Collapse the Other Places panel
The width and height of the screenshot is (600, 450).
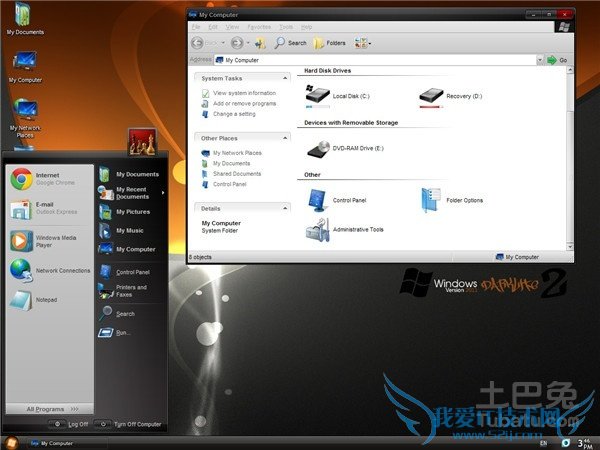(285, 138)
